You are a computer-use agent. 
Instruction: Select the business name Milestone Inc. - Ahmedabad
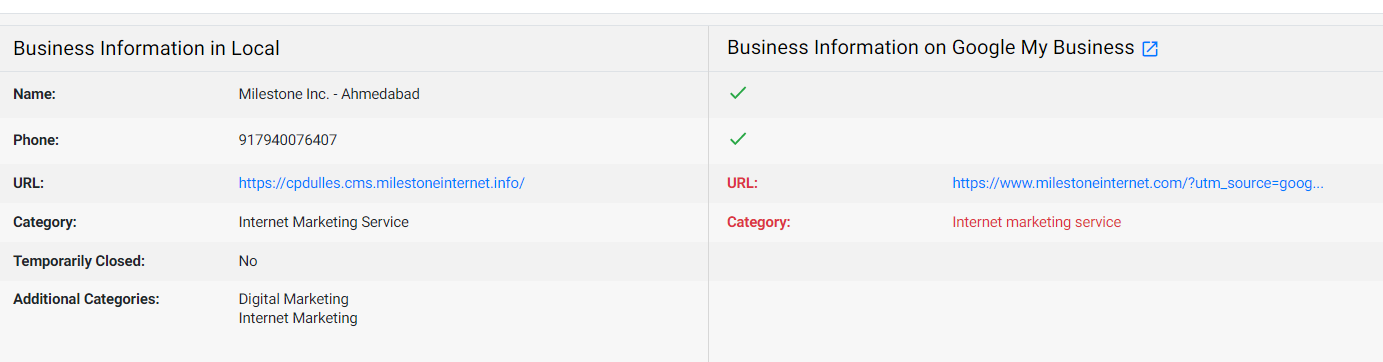point(329,94)
